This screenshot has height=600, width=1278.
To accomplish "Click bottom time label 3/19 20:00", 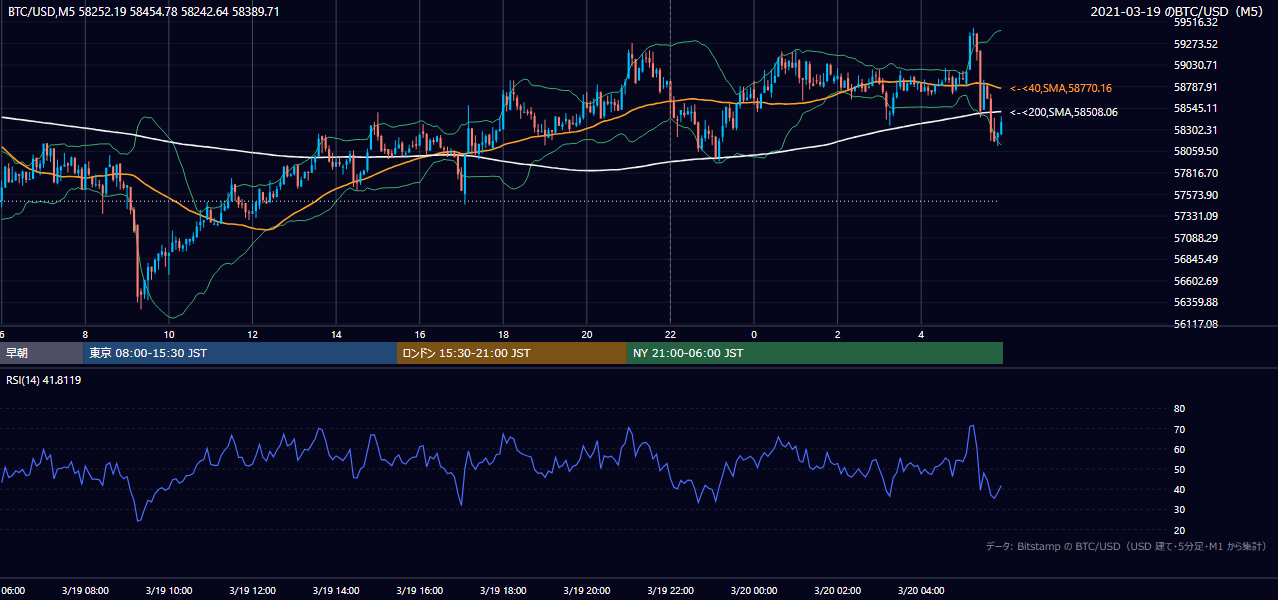I will 587,591.
